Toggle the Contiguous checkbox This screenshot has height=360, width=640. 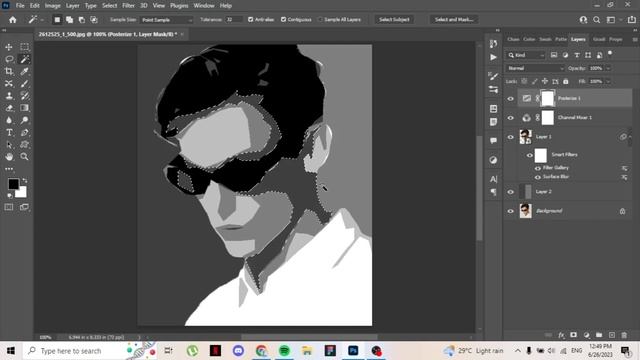coord(283,20)
